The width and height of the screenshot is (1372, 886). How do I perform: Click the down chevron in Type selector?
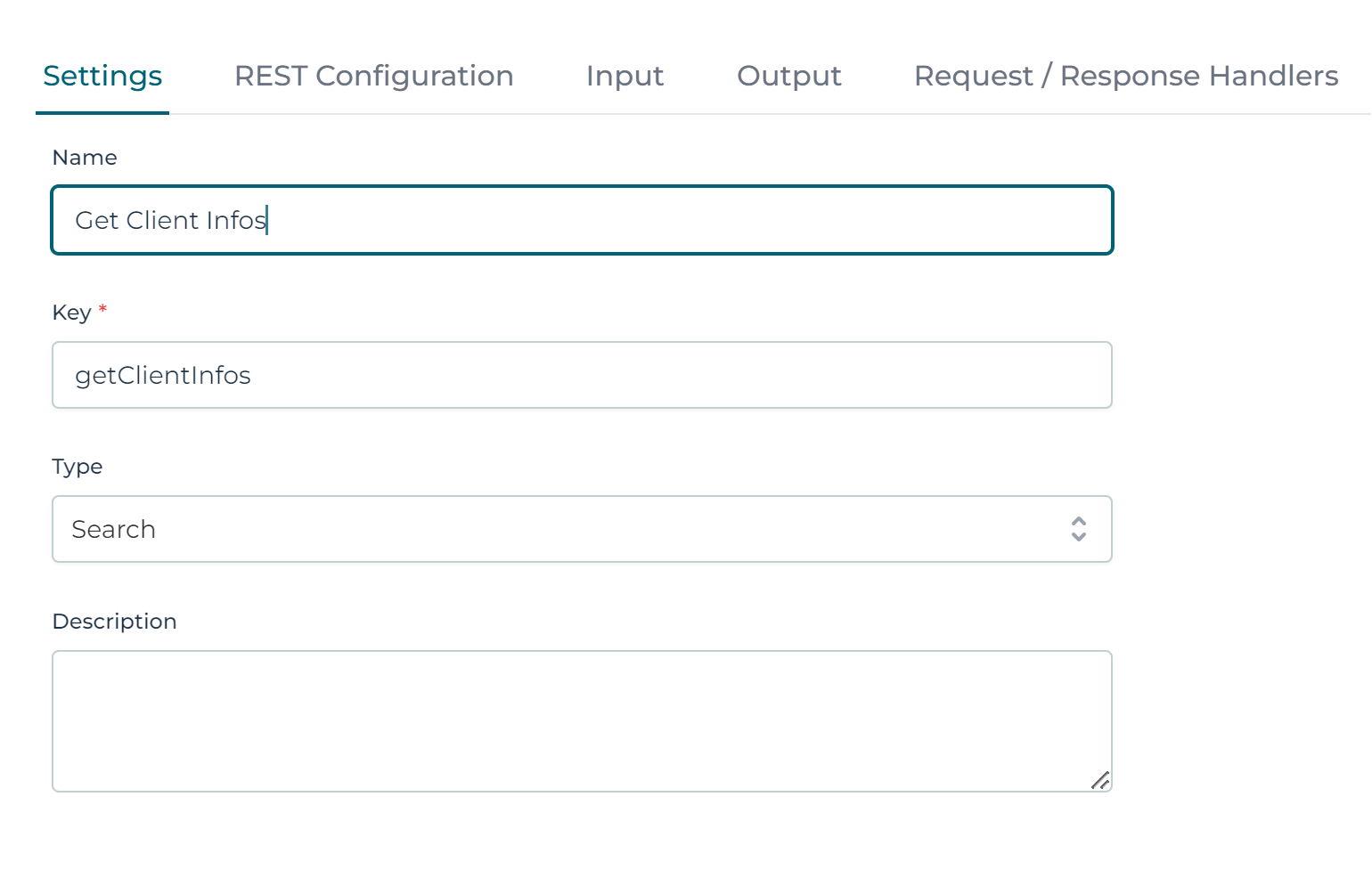click(x=1079, y=537)
